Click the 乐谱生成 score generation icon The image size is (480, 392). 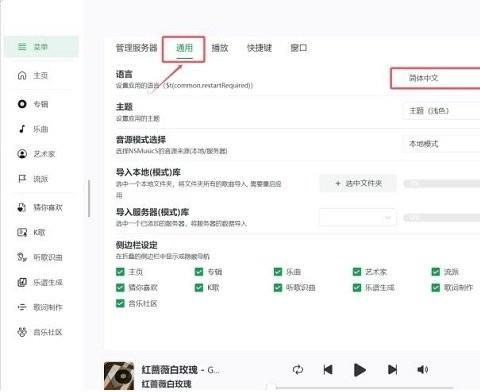click(22, 282)
